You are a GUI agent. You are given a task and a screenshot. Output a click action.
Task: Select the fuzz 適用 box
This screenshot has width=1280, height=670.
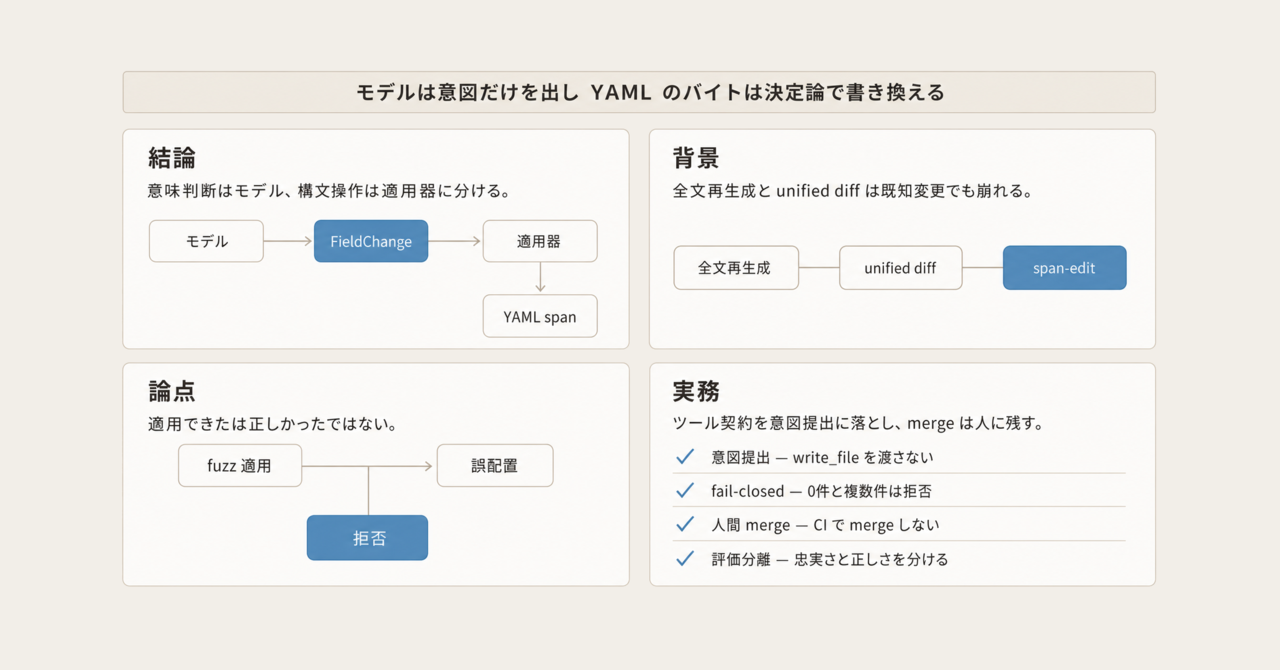pyautogui.click(x=240, y=466)
